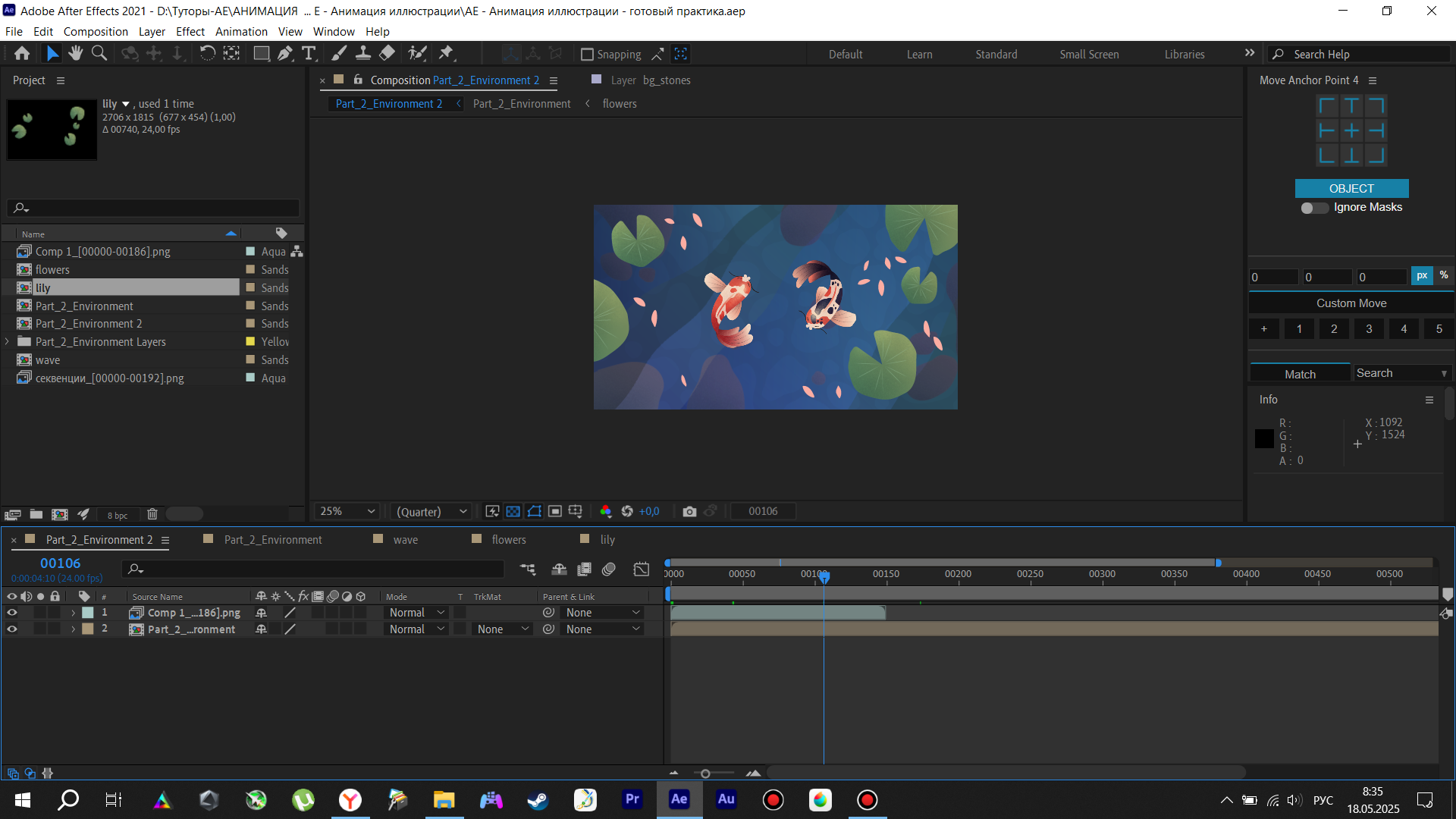Toggle the shy layers hide switch

(560, 570)
